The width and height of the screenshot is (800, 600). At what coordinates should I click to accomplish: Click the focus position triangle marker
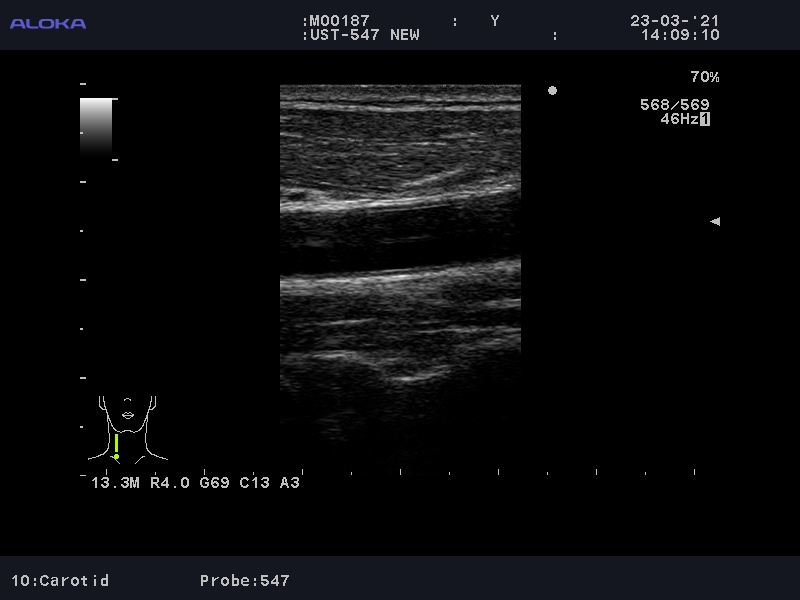(x=714, y=221)
